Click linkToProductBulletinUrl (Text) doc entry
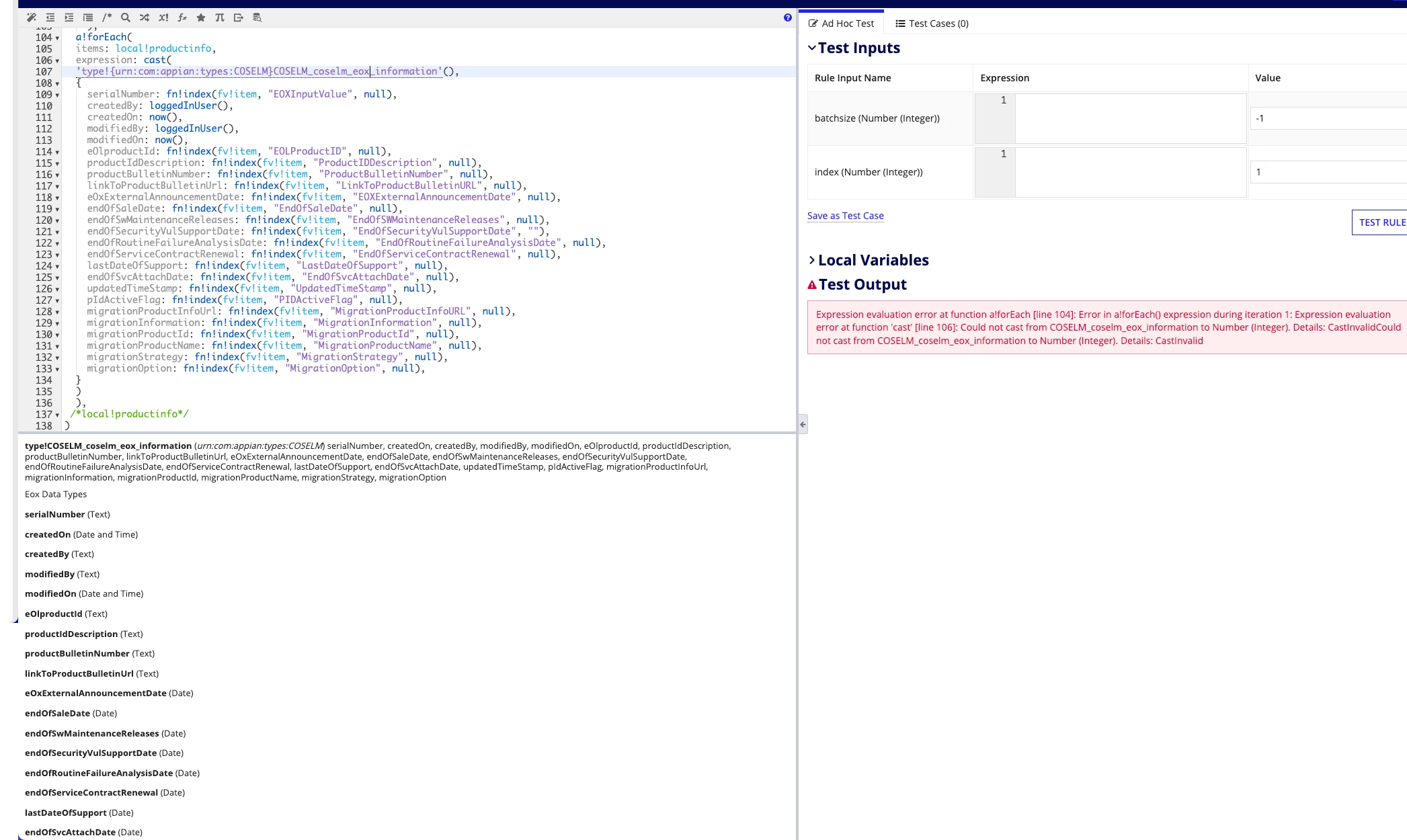1407x840 pixels. pos(91,673)
